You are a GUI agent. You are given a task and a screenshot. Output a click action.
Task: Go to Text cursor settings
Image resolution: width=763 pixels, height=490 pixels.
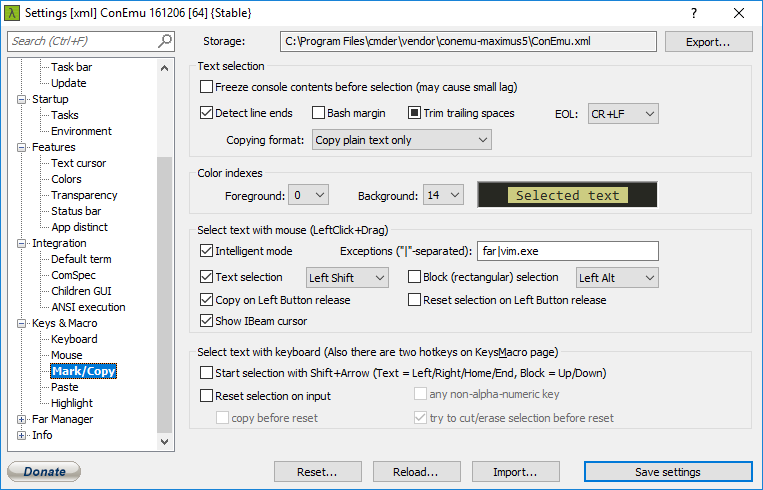click(78, 163)
